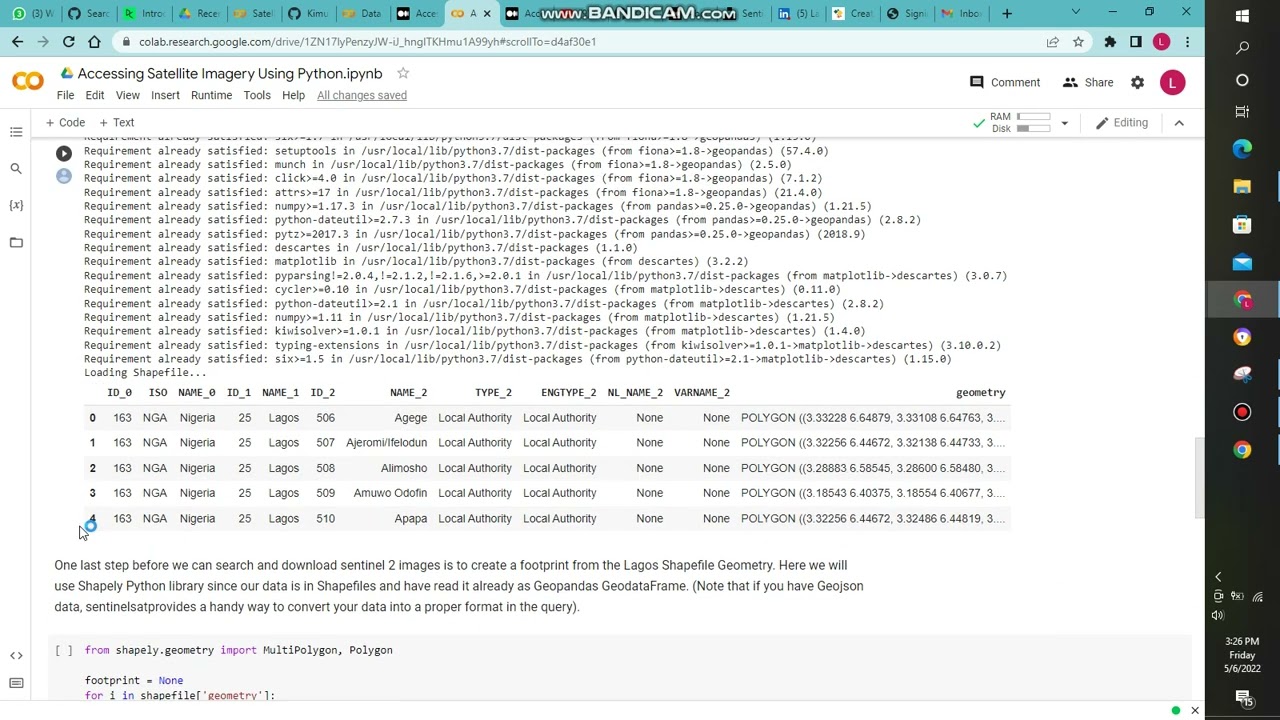This screenshot has height=720, width=1280.
Task: Add a new Code cell
Action: 65,123
